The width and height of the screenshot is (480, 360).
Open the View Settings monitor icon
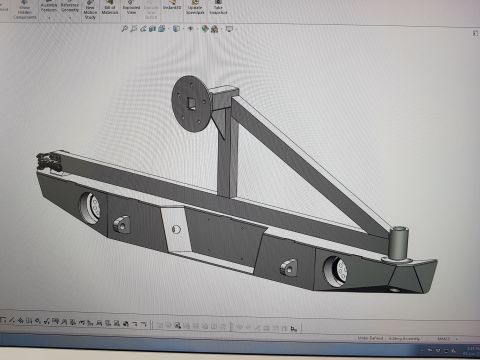[x=229, y=29]
